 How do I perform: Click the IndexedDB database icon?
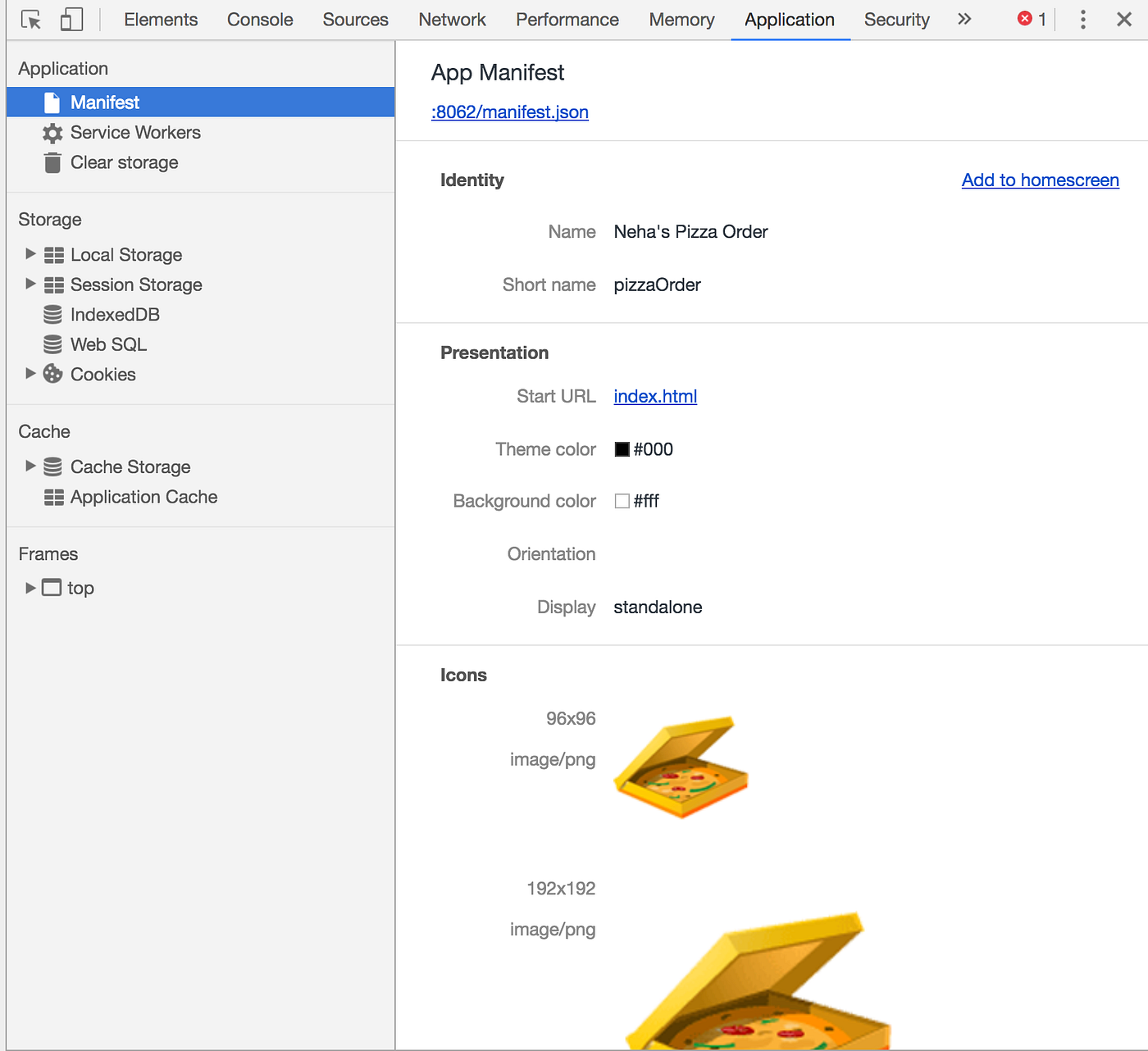click(x=52, y=315)
